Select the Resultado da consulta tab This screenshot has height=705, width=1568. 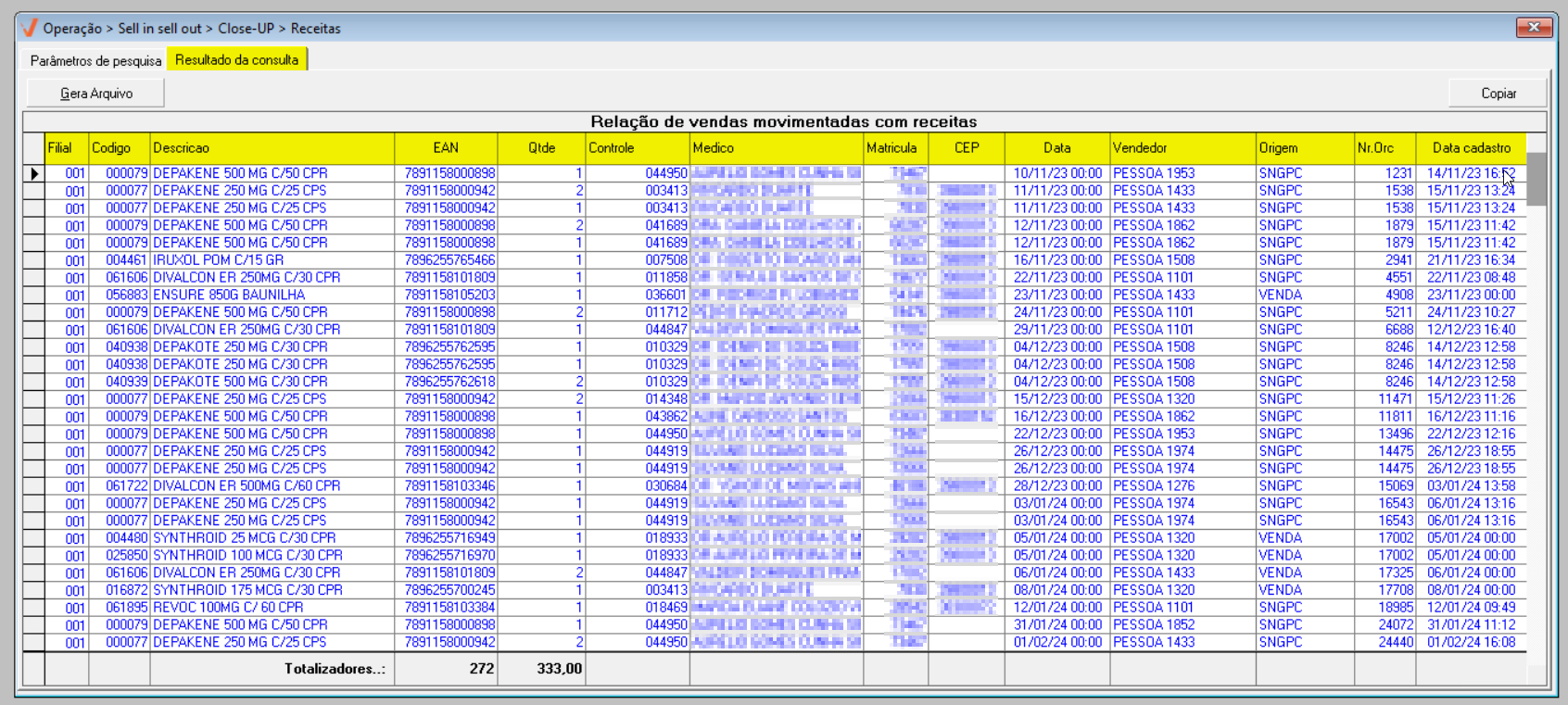pyautogui.click(x=236, y=60)
